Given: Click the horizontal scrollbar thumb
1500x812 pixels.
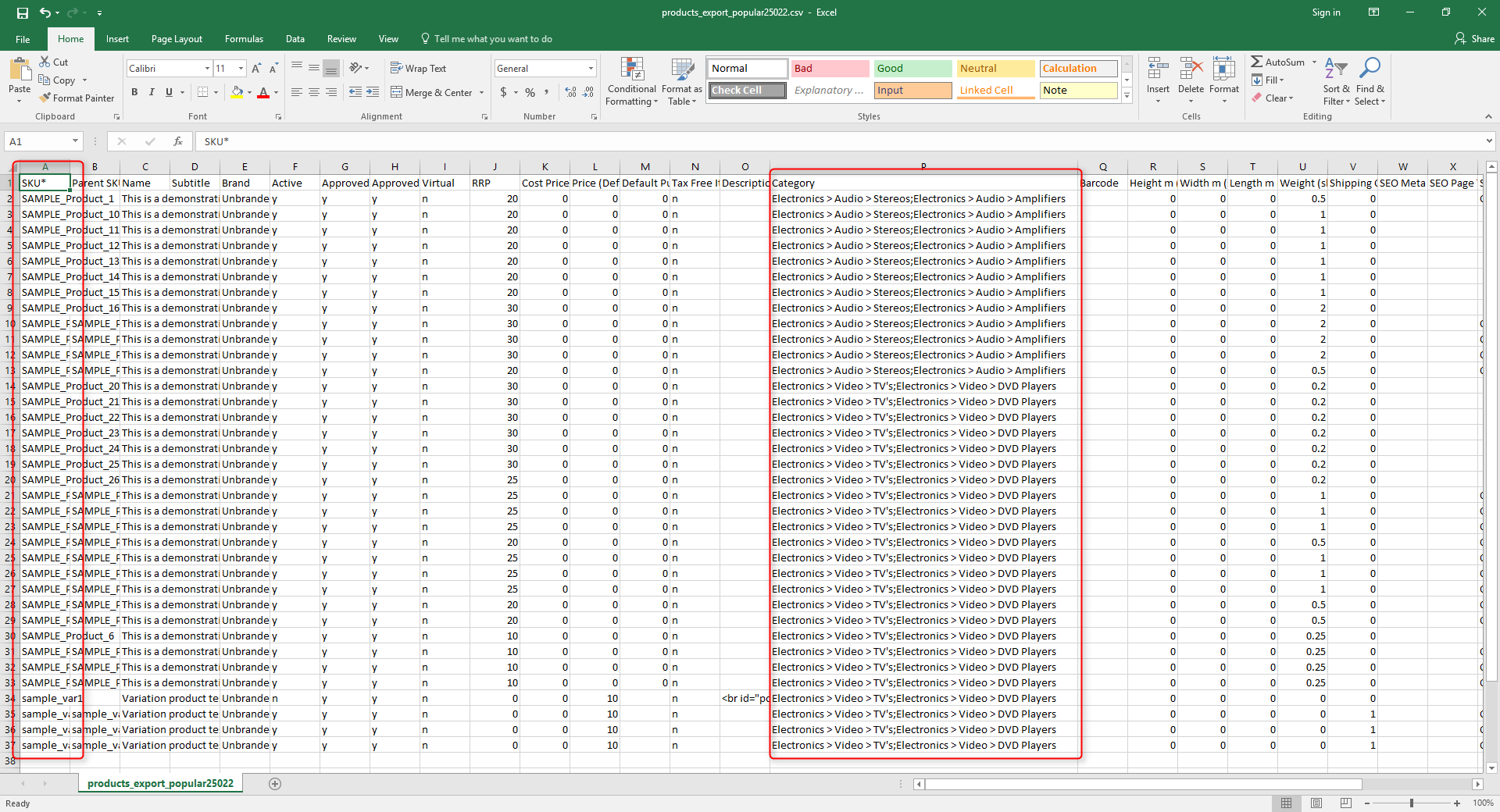Looking at the screenshot, I should 1143,784.
